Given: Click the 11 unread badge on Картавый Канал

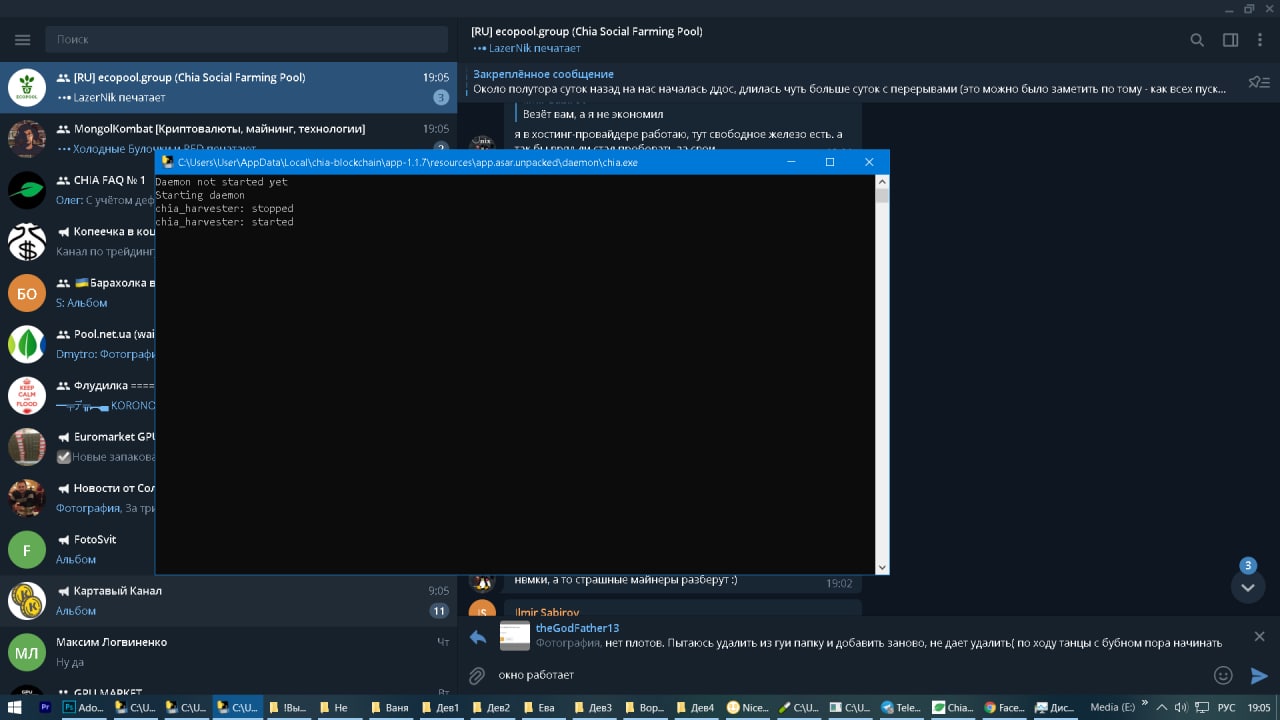Looking at the screenshot, I should tap(439, 611).
